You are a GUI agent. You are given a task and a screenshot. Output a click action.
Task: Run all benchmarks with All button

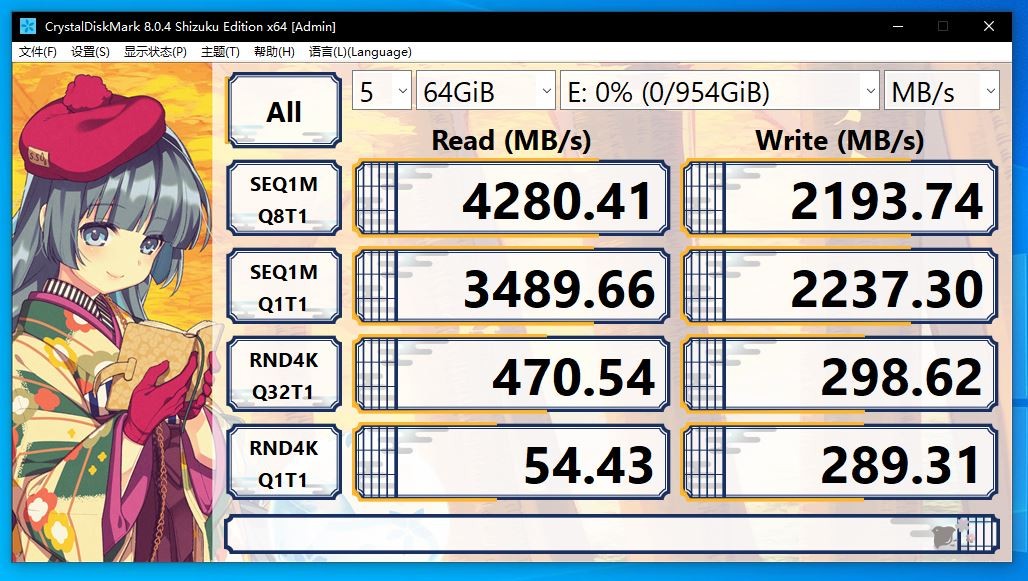(x=284, y=111)
